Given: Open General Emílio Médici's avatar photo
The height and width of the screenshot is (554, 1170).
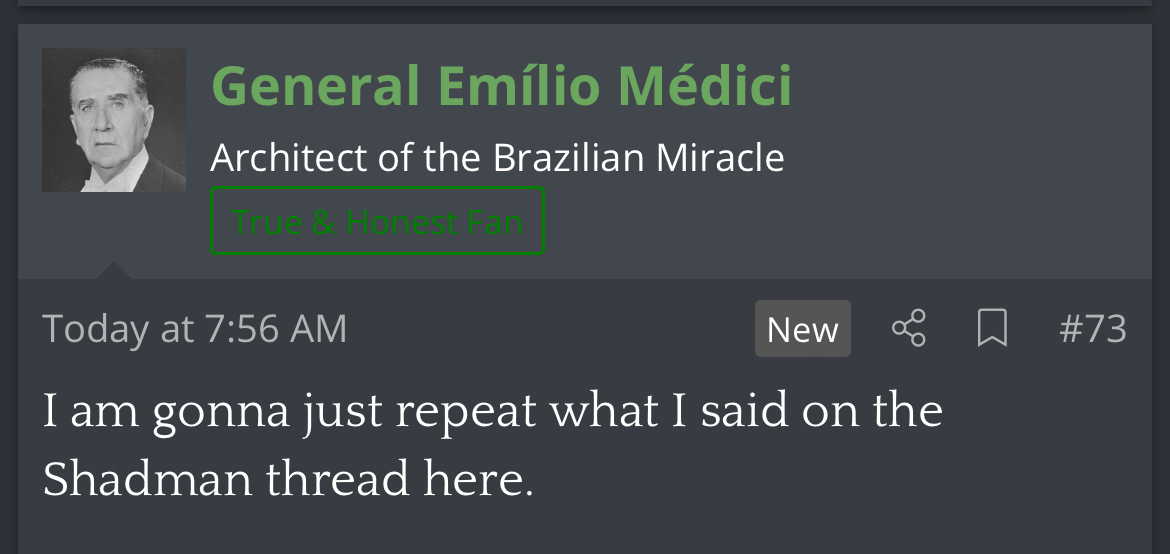Looking at the screenshot, I should (x=114, y=120).
